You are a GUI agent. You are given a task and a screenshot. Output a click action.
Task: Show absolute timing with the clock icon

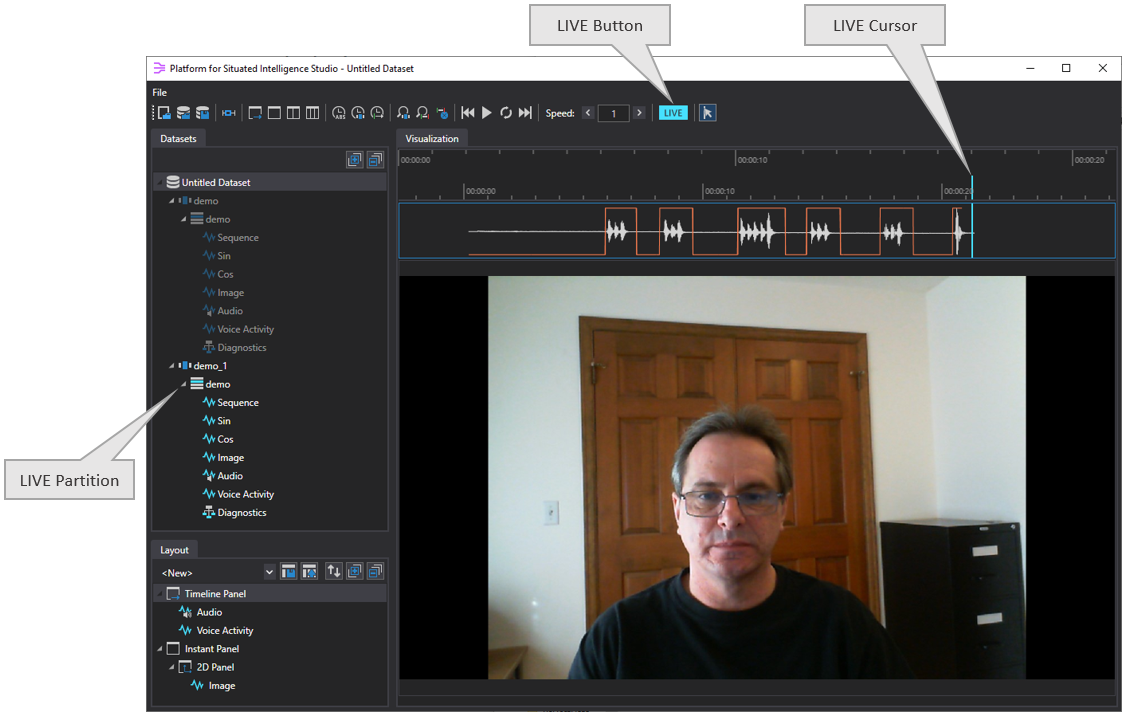click(x=337, y=112)
